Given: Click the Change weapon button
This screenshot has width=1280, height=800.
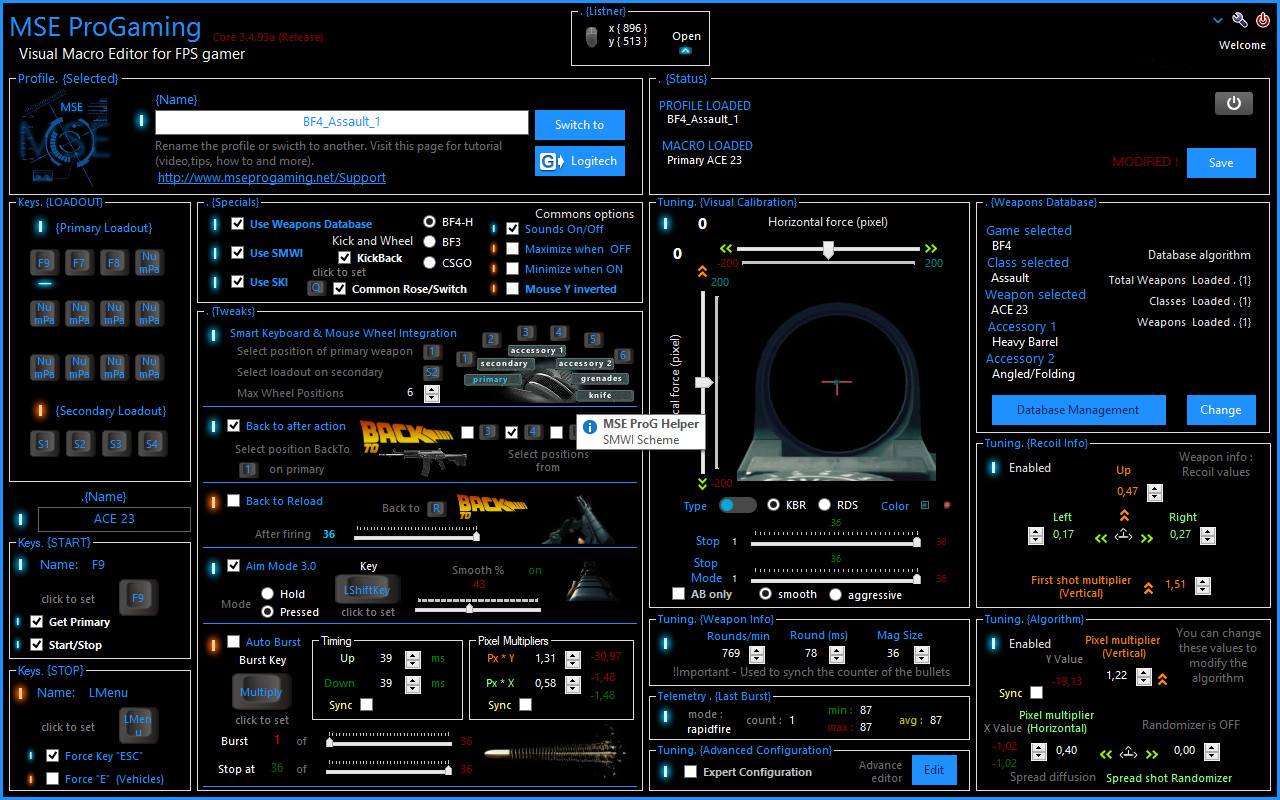Looking at the screenshot, I should [1221, 410].
